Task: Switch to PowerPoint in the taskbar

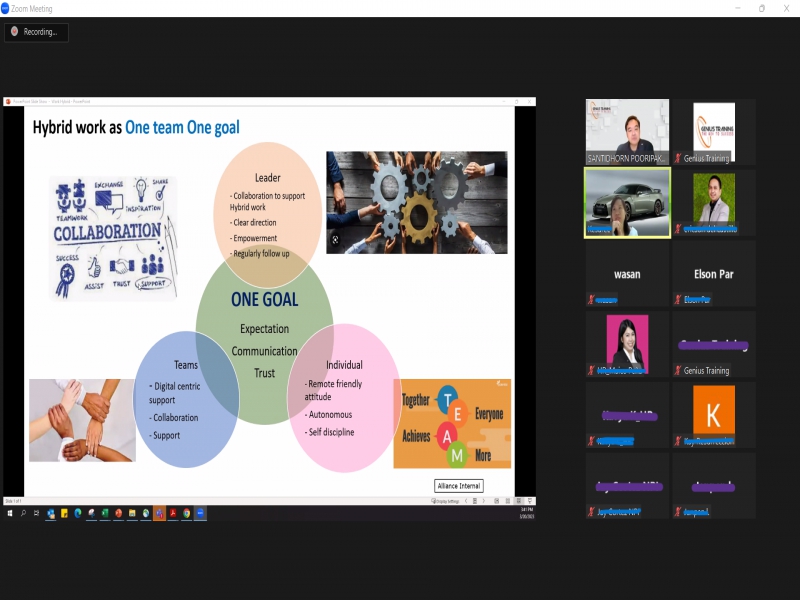Action: pyautogui.click(x=118, y=513)
